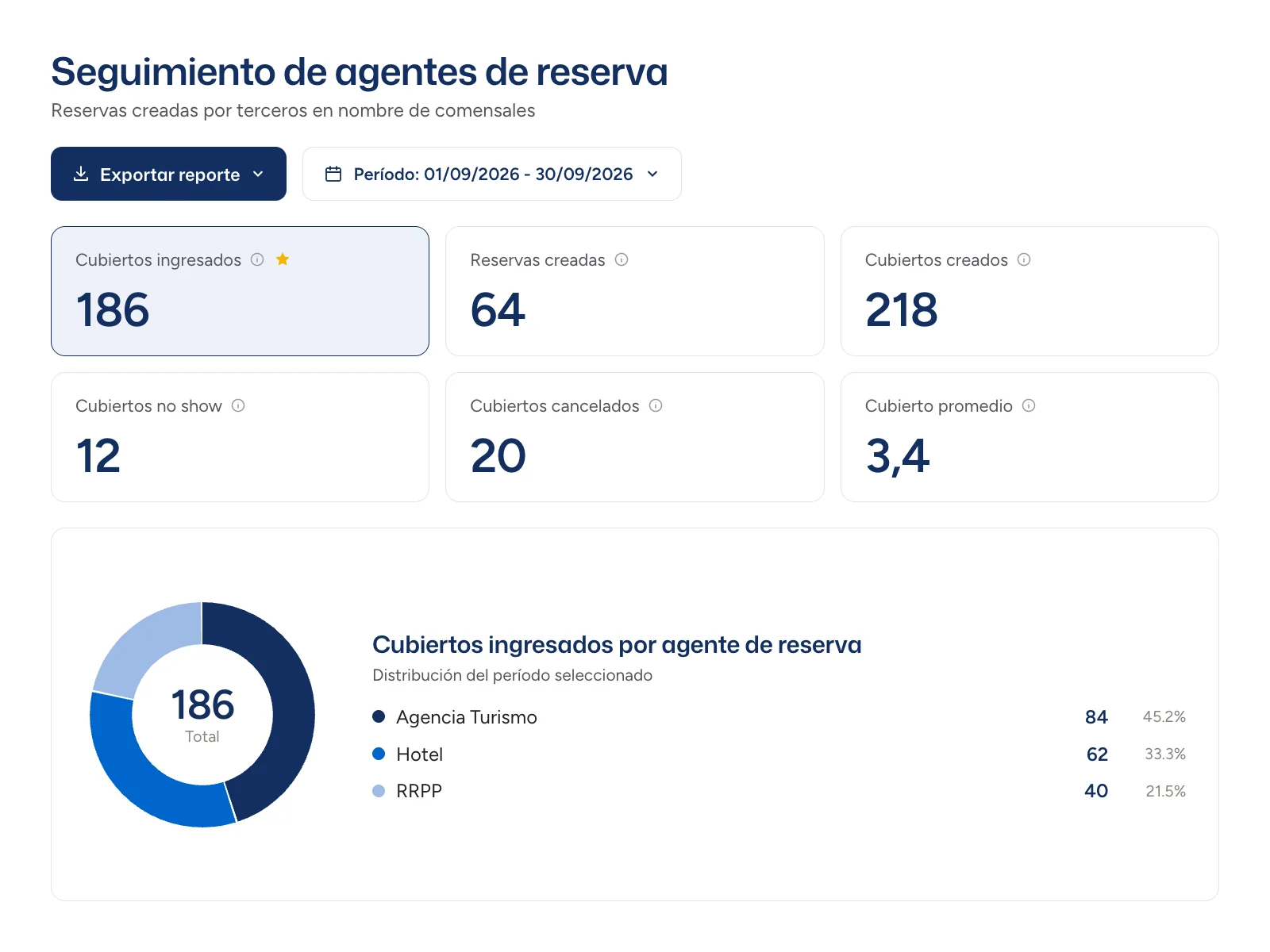Screen dimensions: 1270x952
Task: Click info icon next to Cubiertos ingresados
Action: click(x=257, y=259)
